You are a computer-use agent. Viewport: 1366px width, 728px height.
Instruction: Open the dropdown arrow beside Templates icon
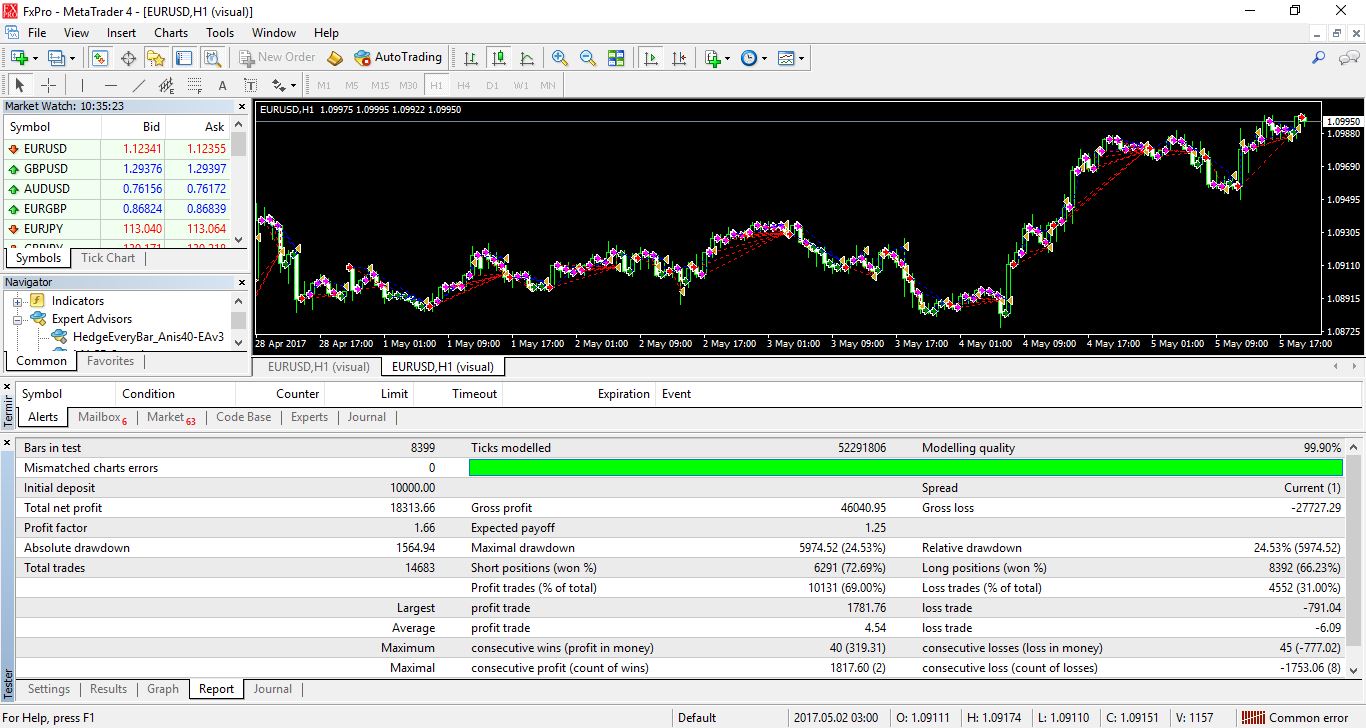click(801, 58)
